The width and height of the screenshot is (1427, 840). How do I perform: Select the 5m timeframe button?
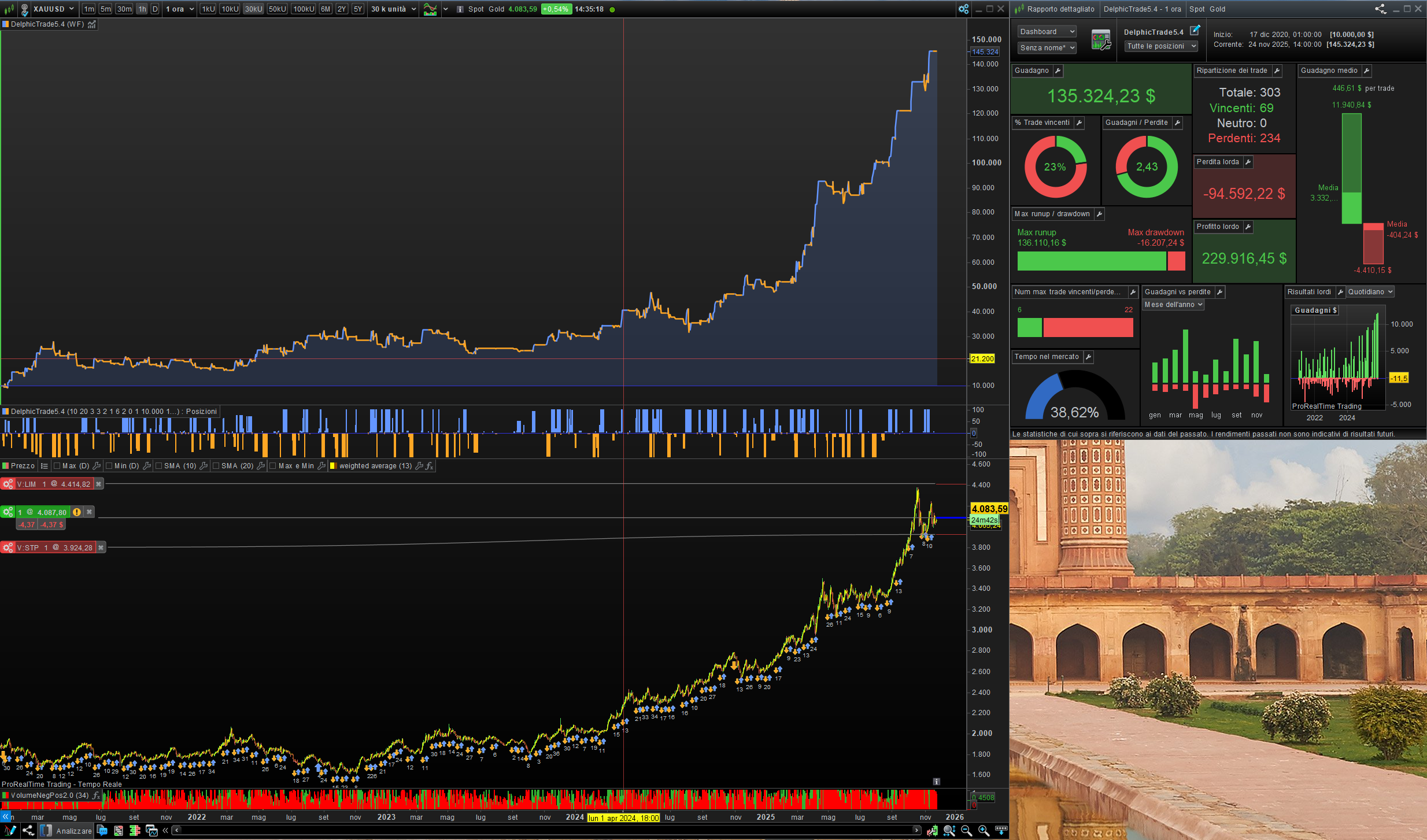[x=105, y=9]
